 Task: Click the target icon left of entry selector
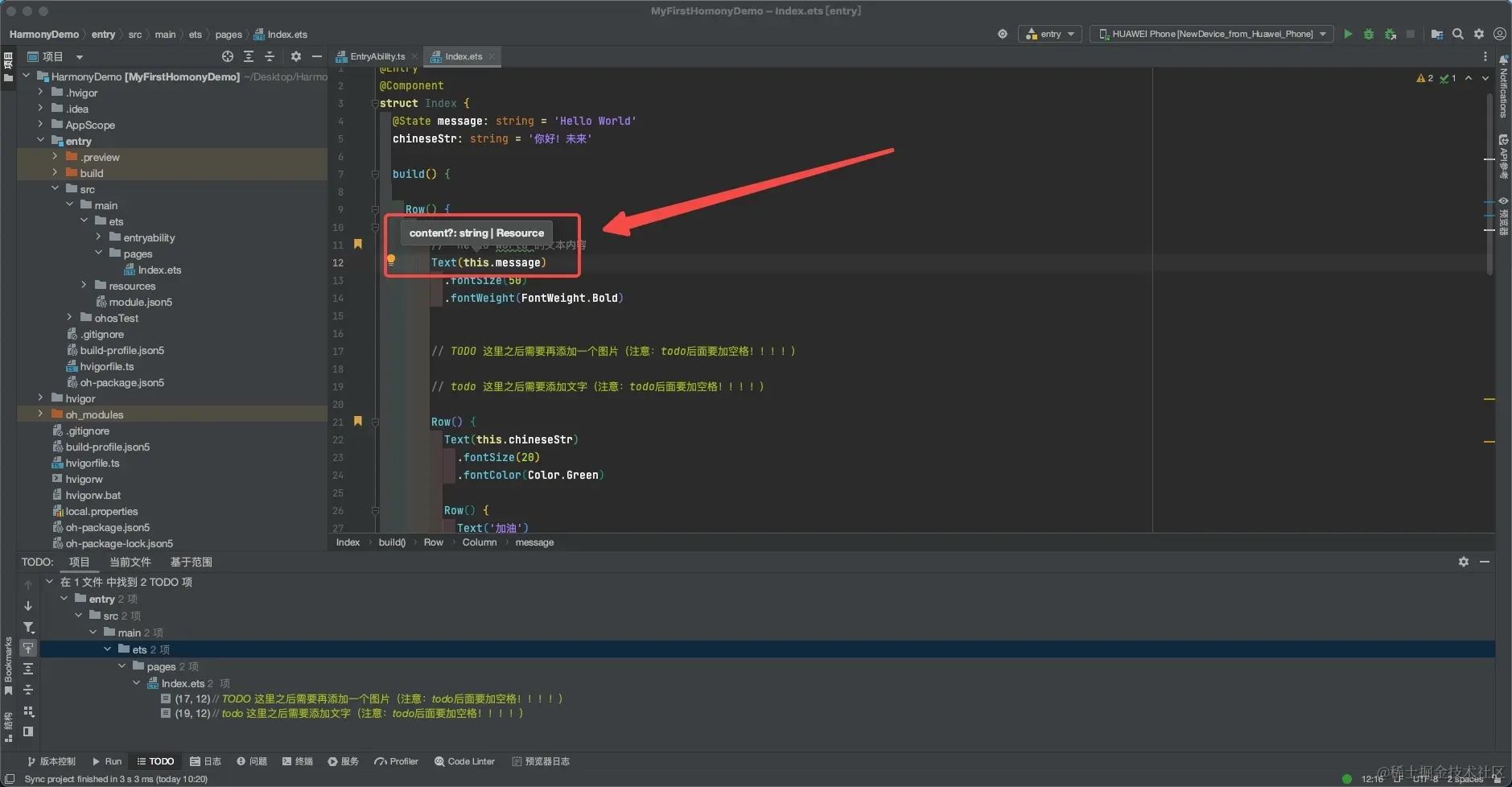[x=1003, y=34]
